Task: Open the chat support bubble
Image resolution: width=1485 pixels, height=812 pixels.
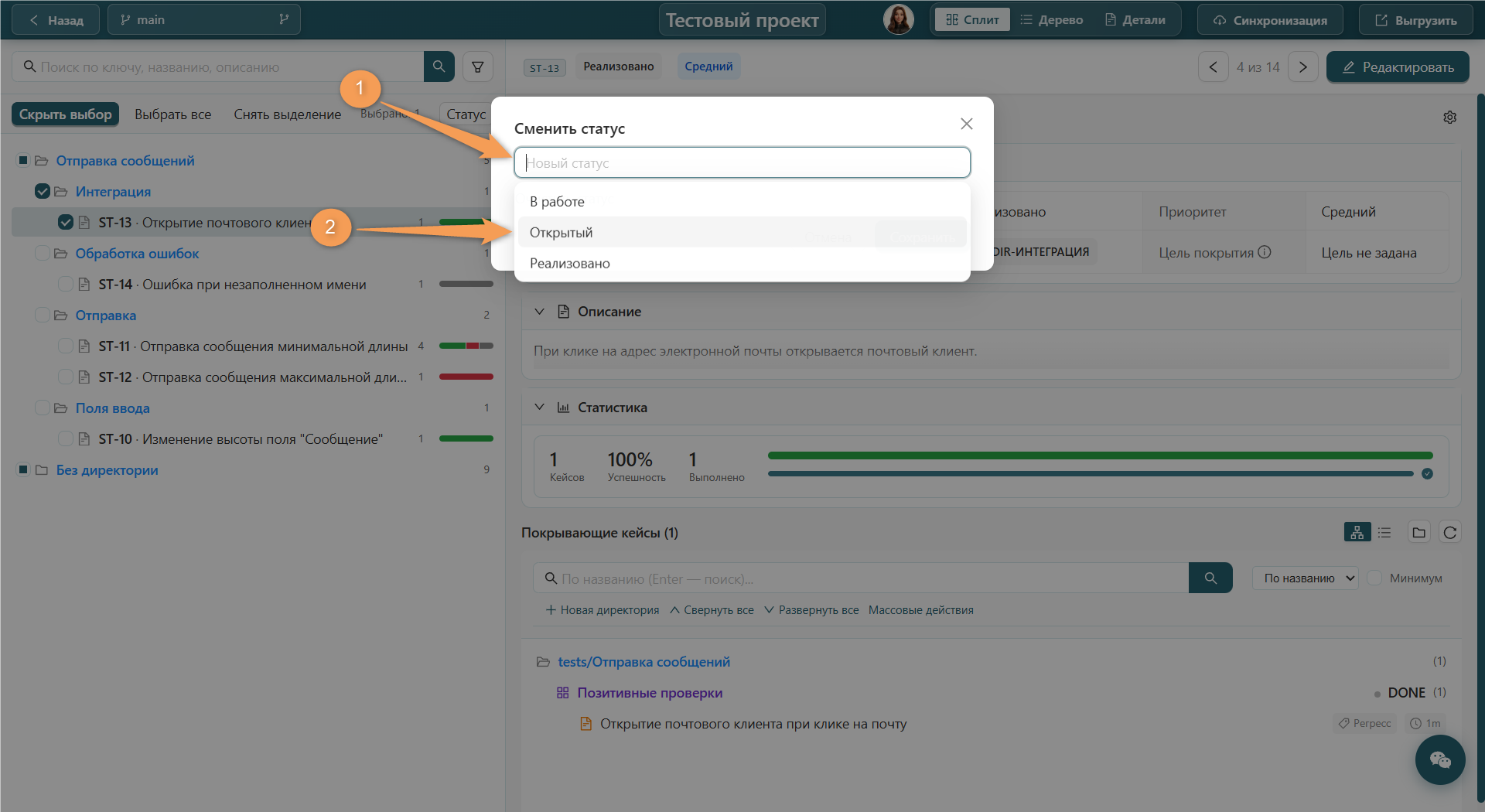Action: click(x=1440, y=759)
